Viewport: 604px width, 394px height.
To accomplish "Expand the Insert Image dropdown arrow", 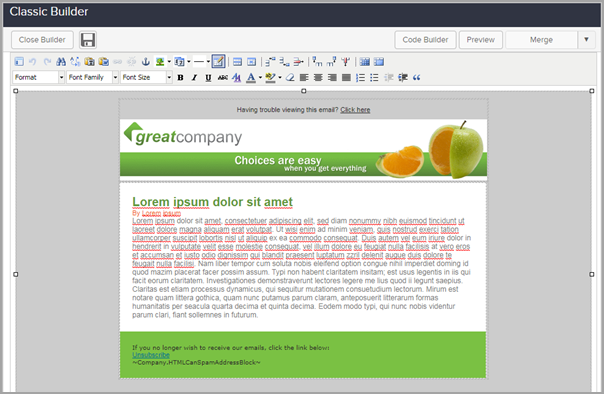I will tap(169, 62).
